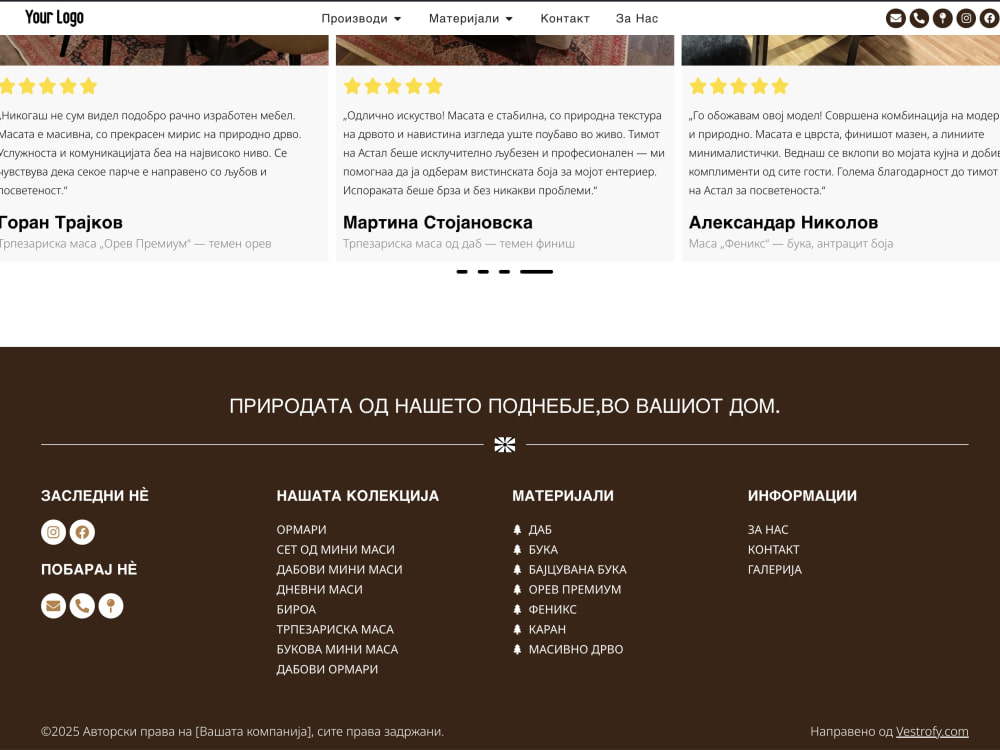The width and height of the screenshot is (1000, 750).
Task: Open the ДАБОВИ МИНИ МАСИ link
Action: (x=339, y=569)
